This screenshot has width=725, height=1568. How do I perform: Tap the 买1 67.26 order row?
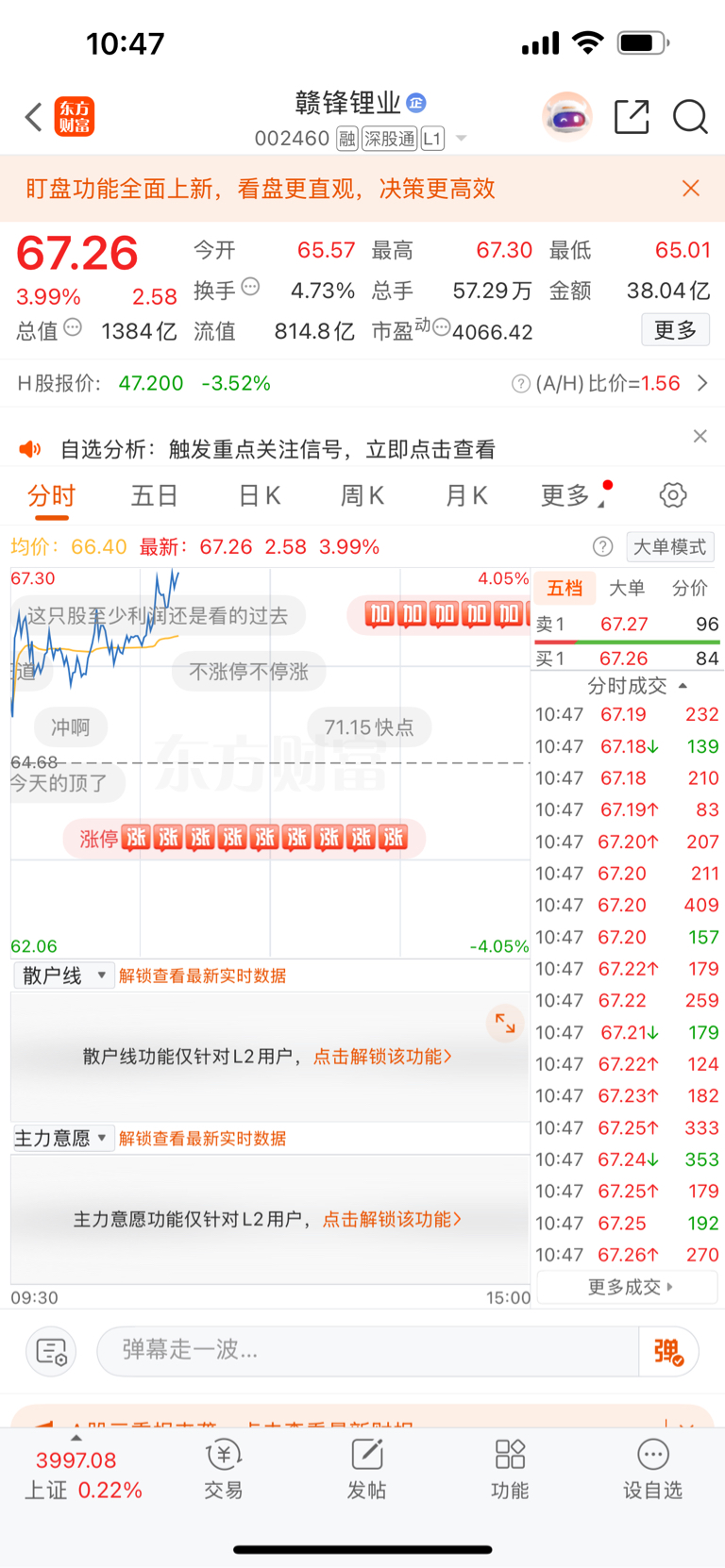(x=627, y=659)
